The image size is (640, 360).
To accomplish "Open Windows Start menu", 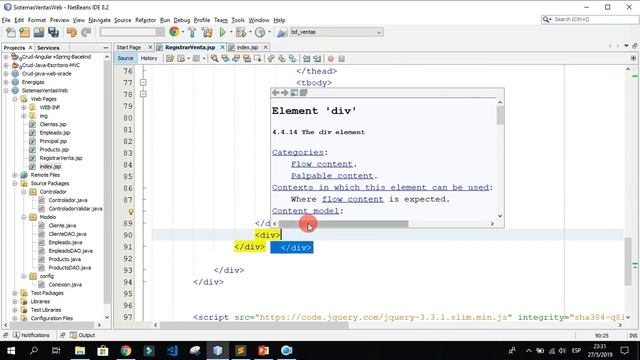I will pyautogui.click(x=11, y=351).
